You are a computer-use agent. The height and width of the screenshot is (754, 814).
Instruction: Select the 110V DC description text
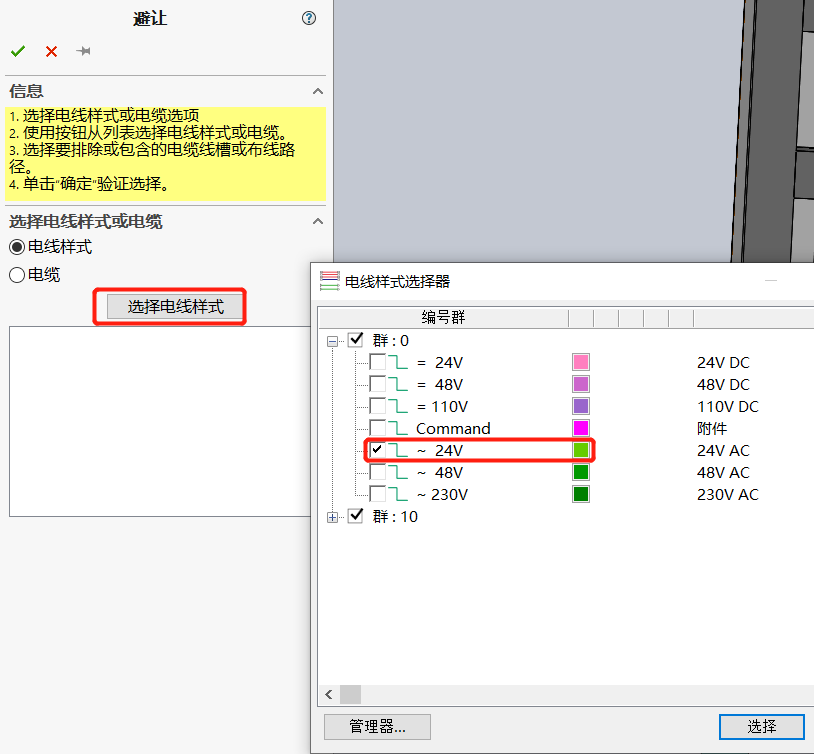727,407
